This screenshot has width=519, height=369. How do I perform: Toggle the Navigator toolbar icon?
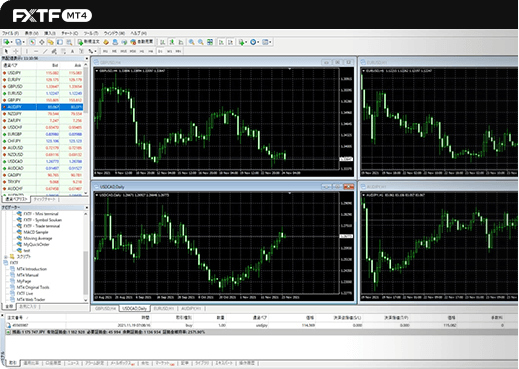point(50,42)
